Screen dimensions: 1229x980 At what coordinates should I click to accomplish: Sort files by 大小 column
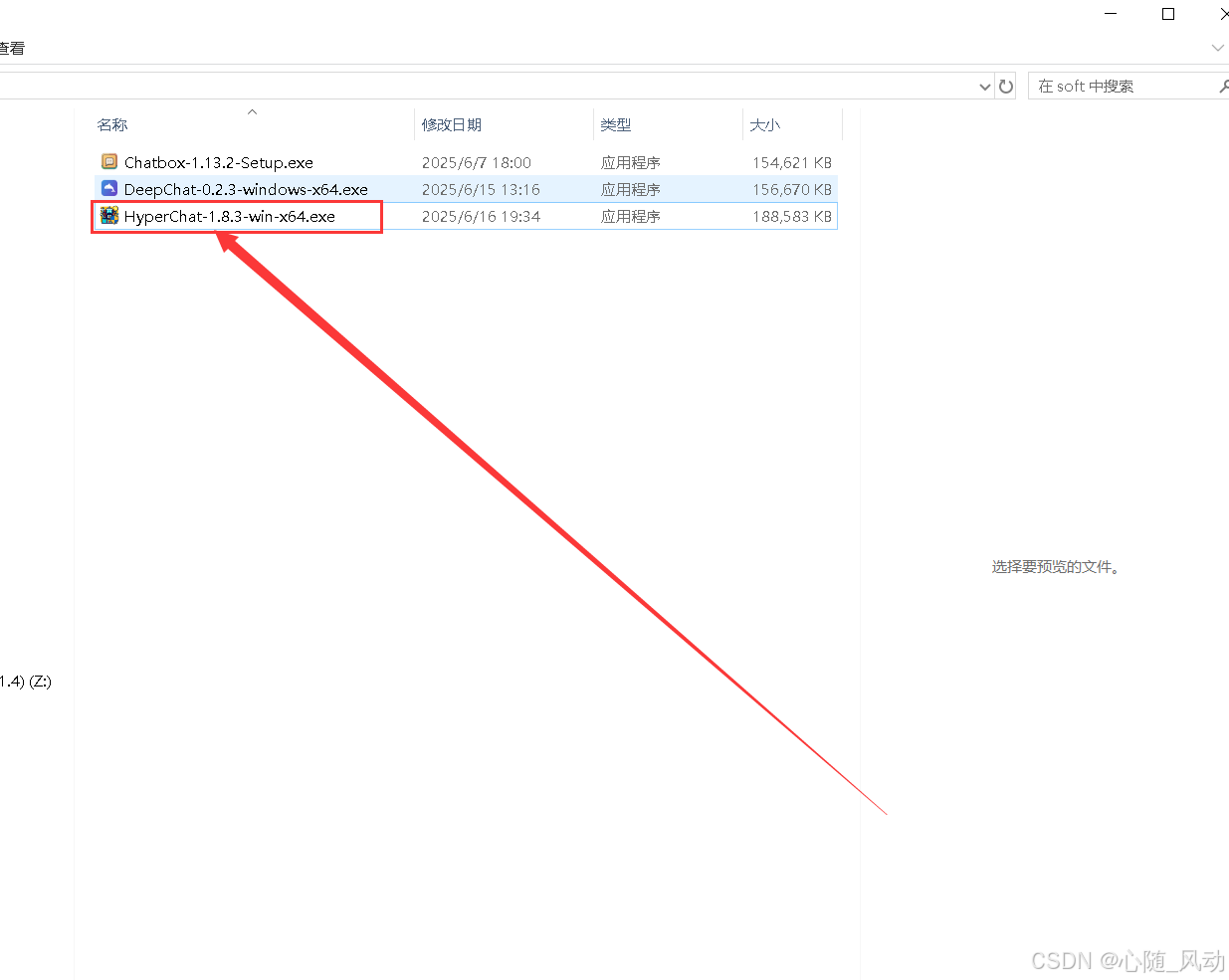point(764,124)
